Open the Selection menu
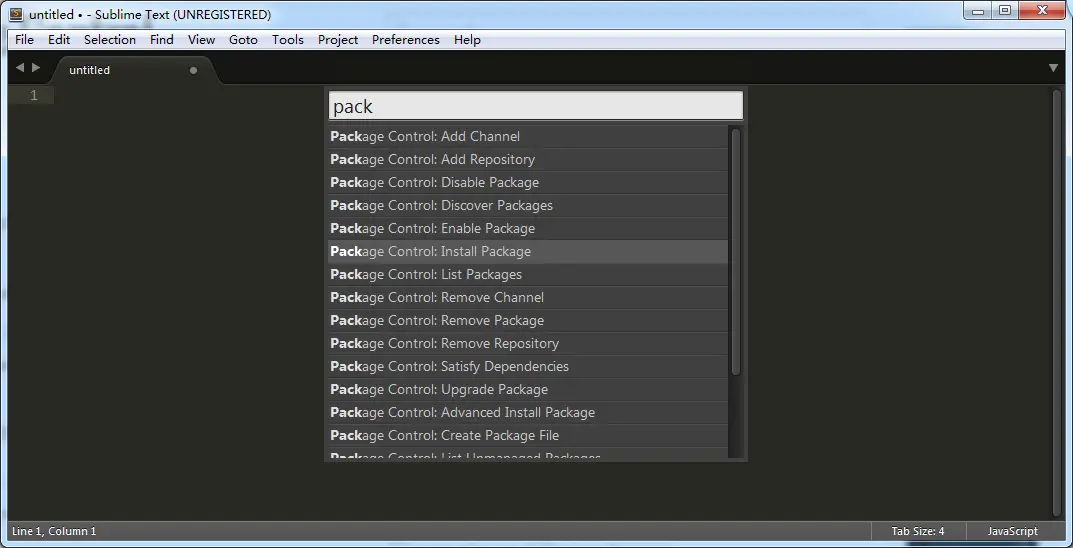Screen dimensions: 1073x548 109,40
